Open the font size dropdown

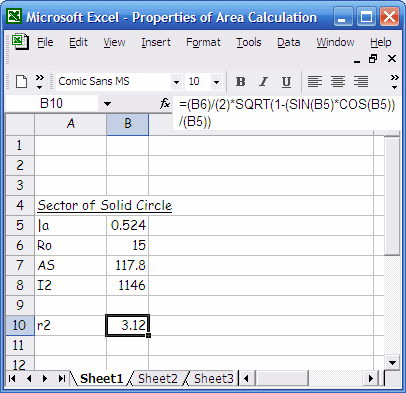[216, 82]
